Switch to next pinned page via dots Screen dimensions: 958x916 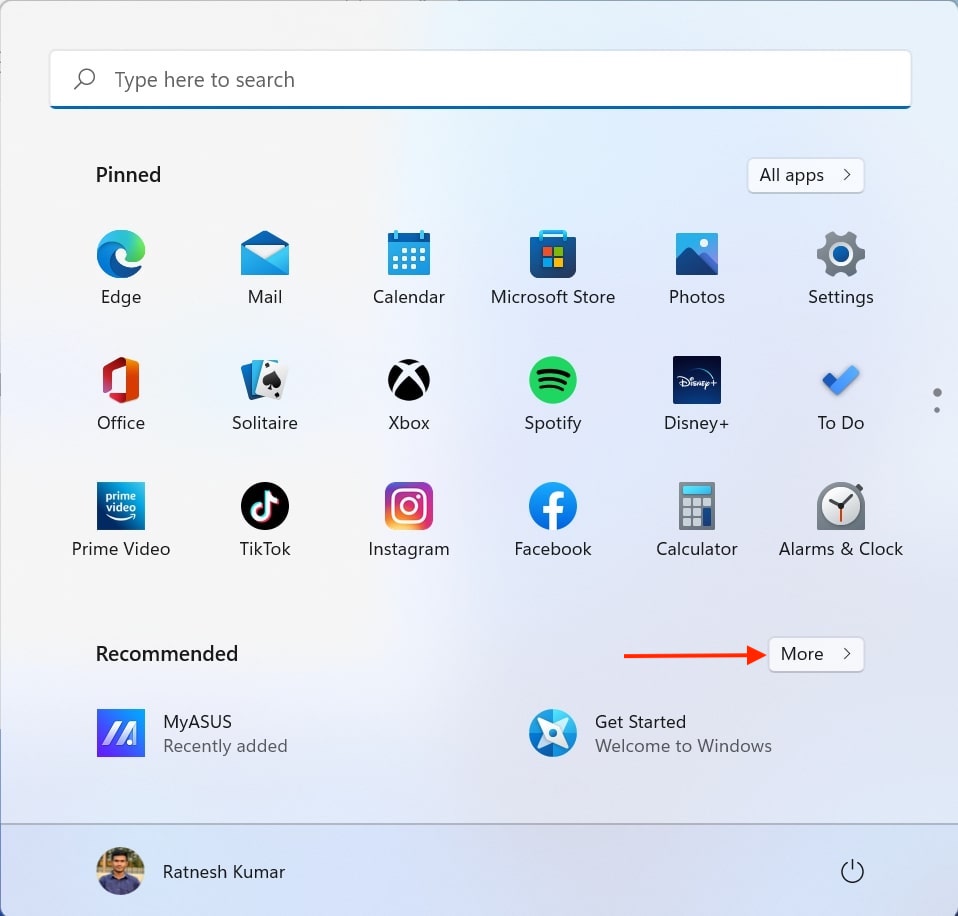(x=937, y=409)
